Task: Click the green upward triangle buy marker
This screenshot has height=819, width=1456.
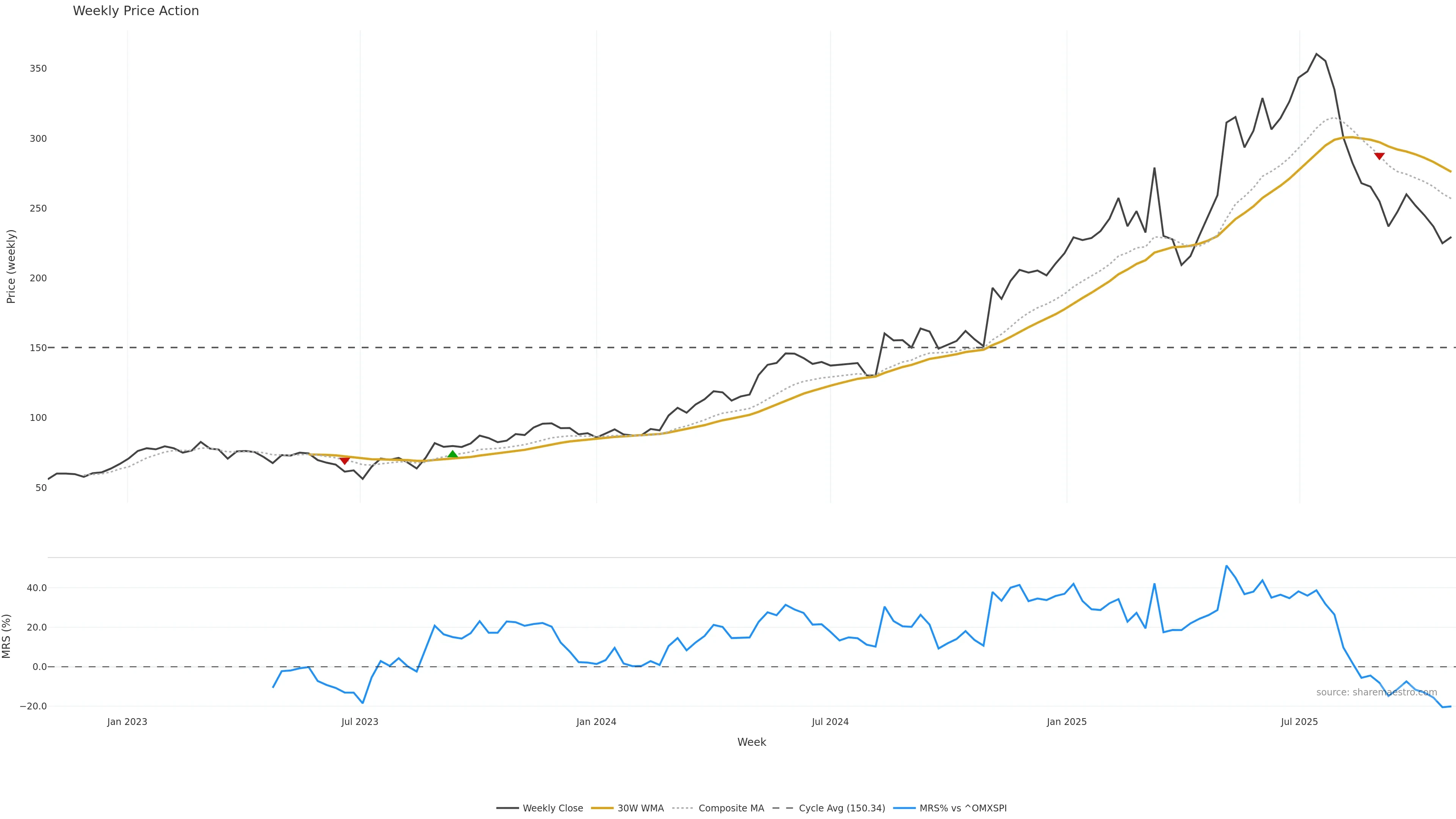Action: (452, 455)
